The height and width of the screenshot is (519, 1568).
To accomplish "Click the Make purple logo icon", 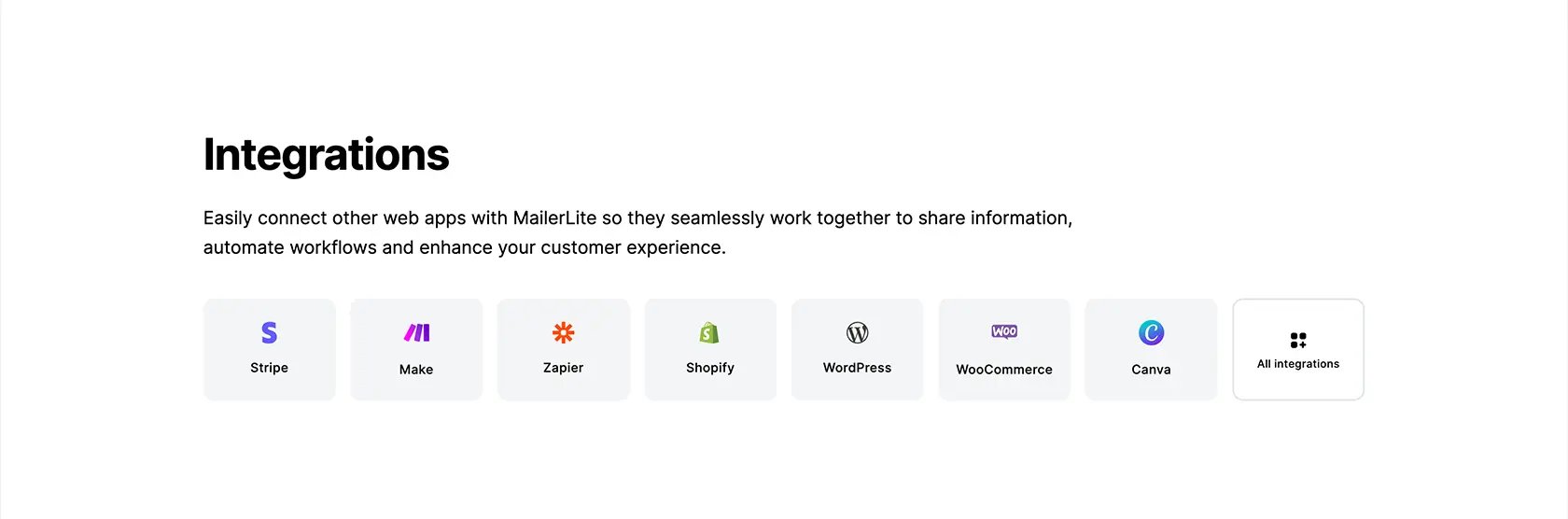I will pos(416,332).
